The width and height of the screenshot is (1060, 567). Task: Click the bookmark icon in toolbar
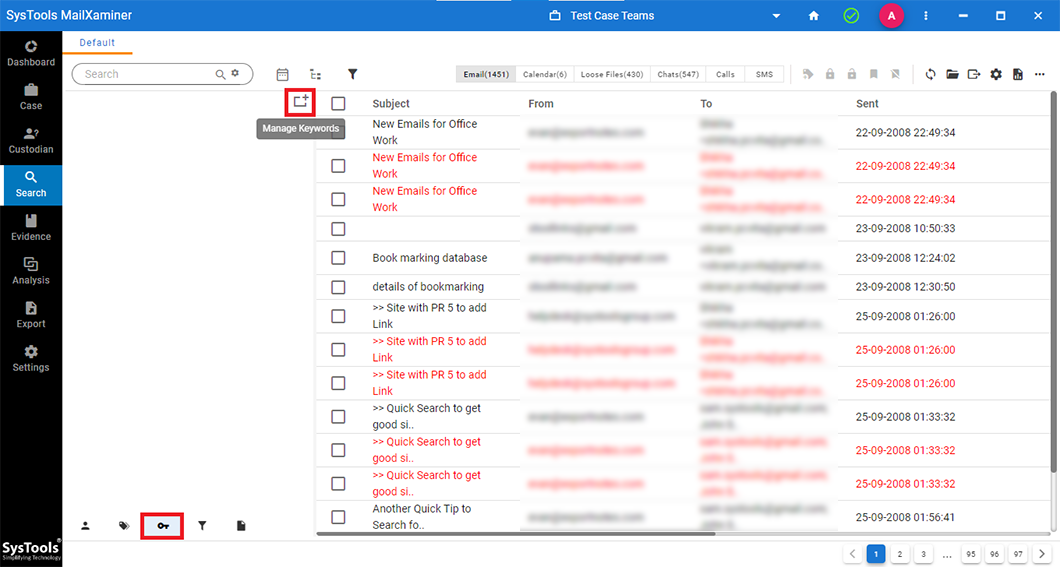click(x=873, y=74)
